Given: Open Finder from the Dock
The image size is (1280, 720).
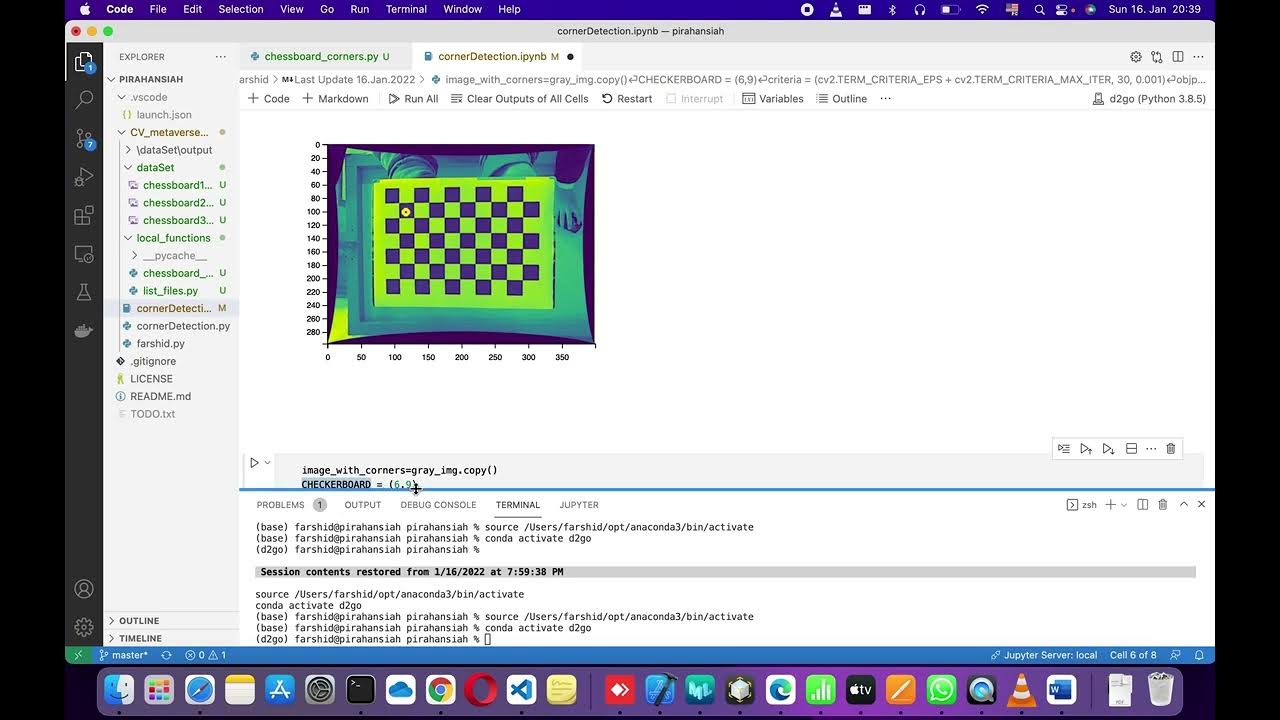Looking at the screenshot, I should (x=119, y=689).
